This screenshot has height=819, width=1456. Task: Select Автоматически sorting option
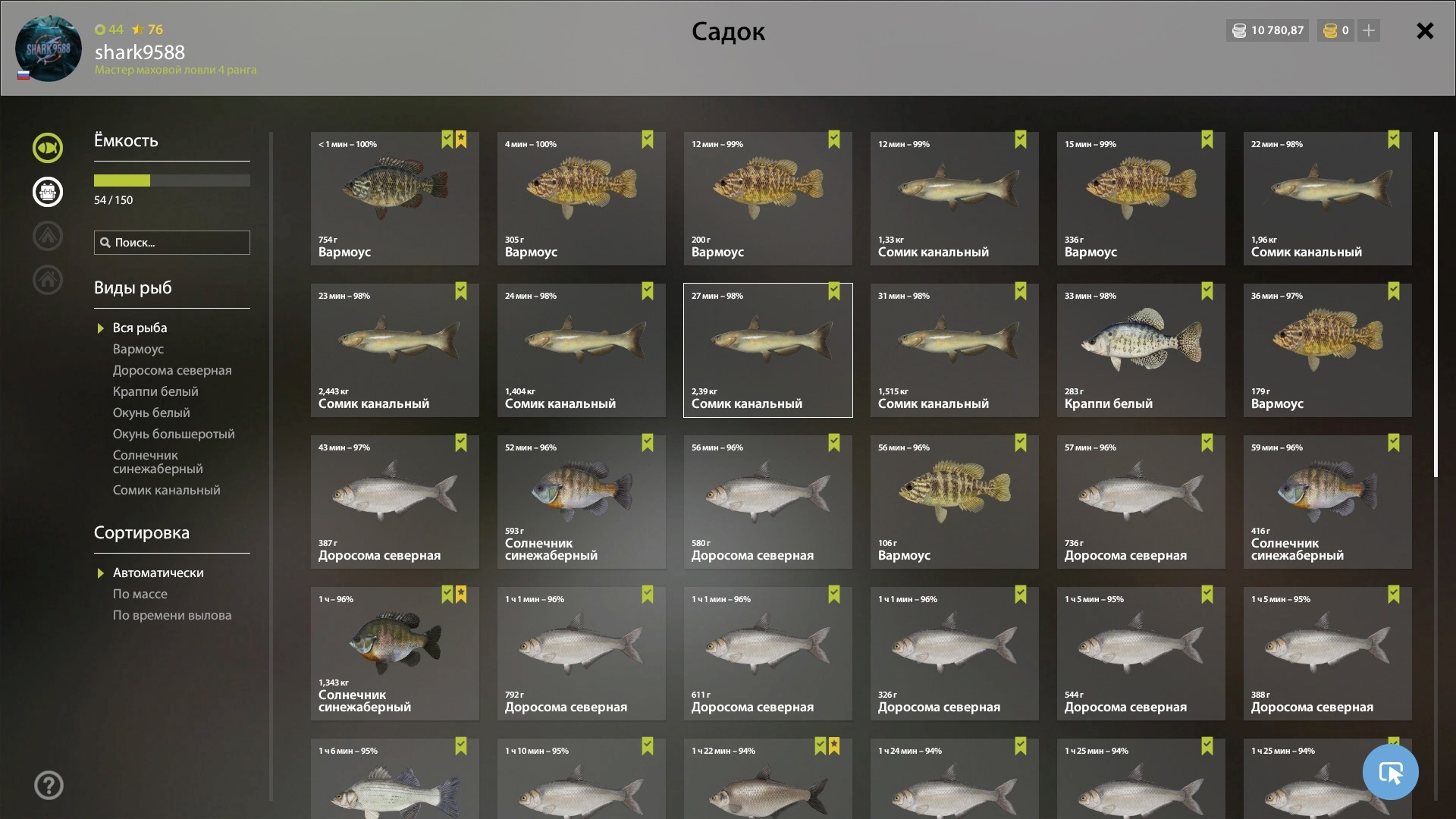click(x=158, y=573)
